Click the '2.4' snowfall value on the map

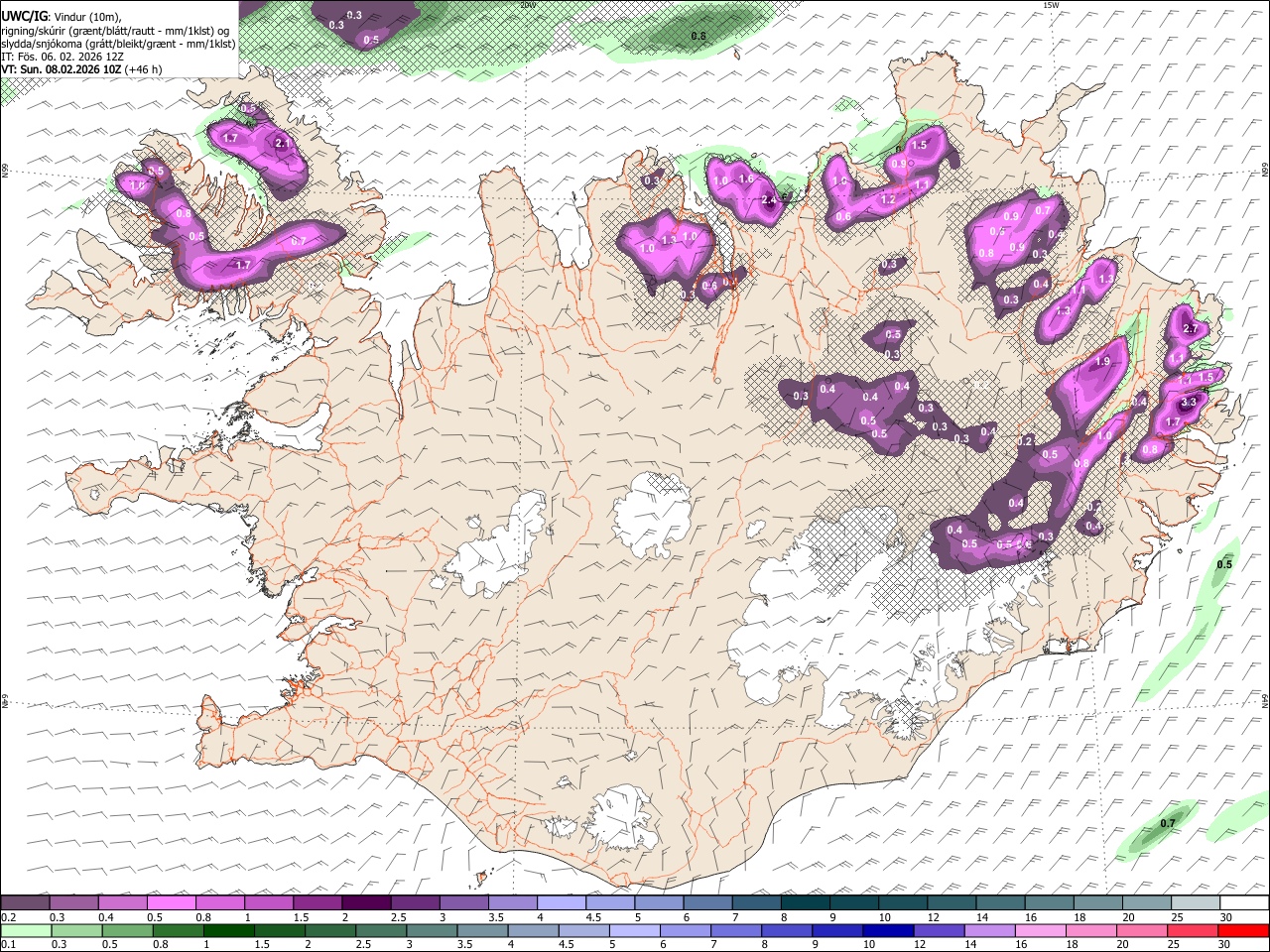[770, 200]
